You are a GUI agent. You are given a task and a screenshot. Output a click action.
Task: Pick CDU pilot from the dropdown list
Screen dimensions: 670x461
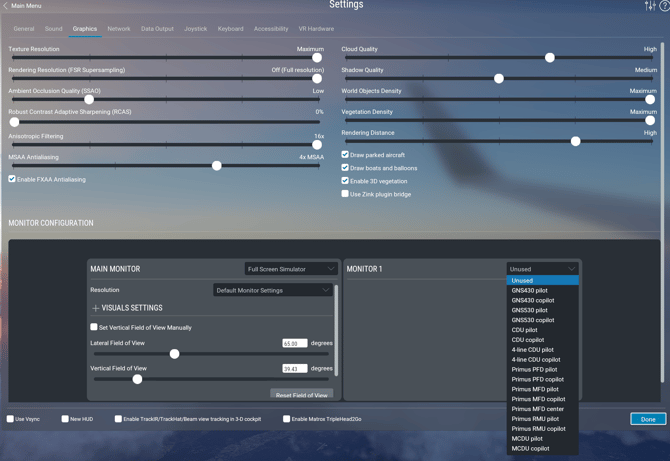pyautogui.click(x=543, y=330)
